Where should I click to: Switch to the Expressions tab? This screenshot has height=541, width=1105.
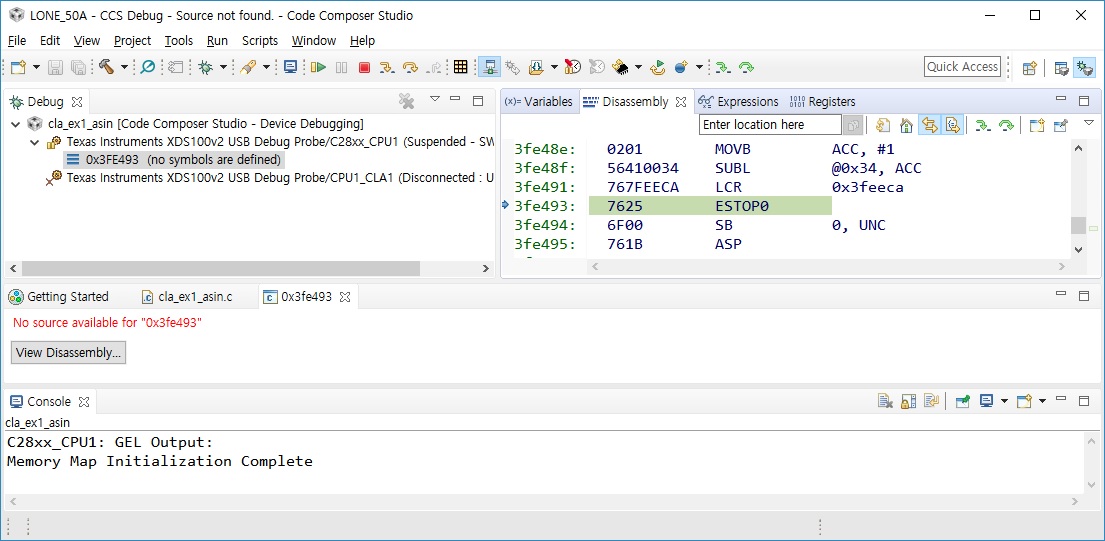(x=738, y=101)
